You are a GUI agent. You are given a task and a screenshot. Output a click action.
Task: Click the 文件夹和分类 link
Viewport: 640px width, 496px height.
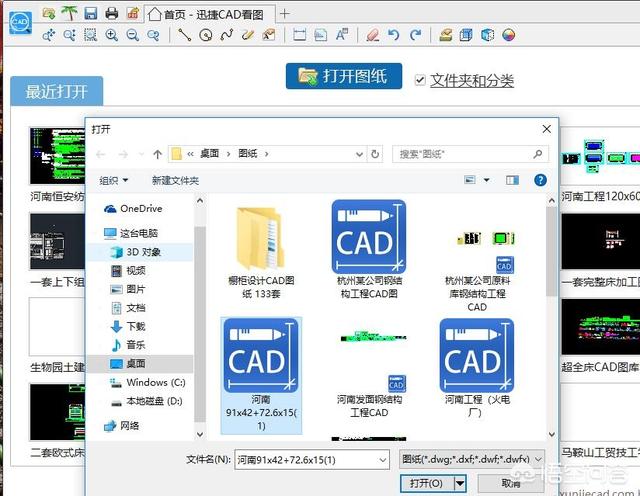point(472,80)
